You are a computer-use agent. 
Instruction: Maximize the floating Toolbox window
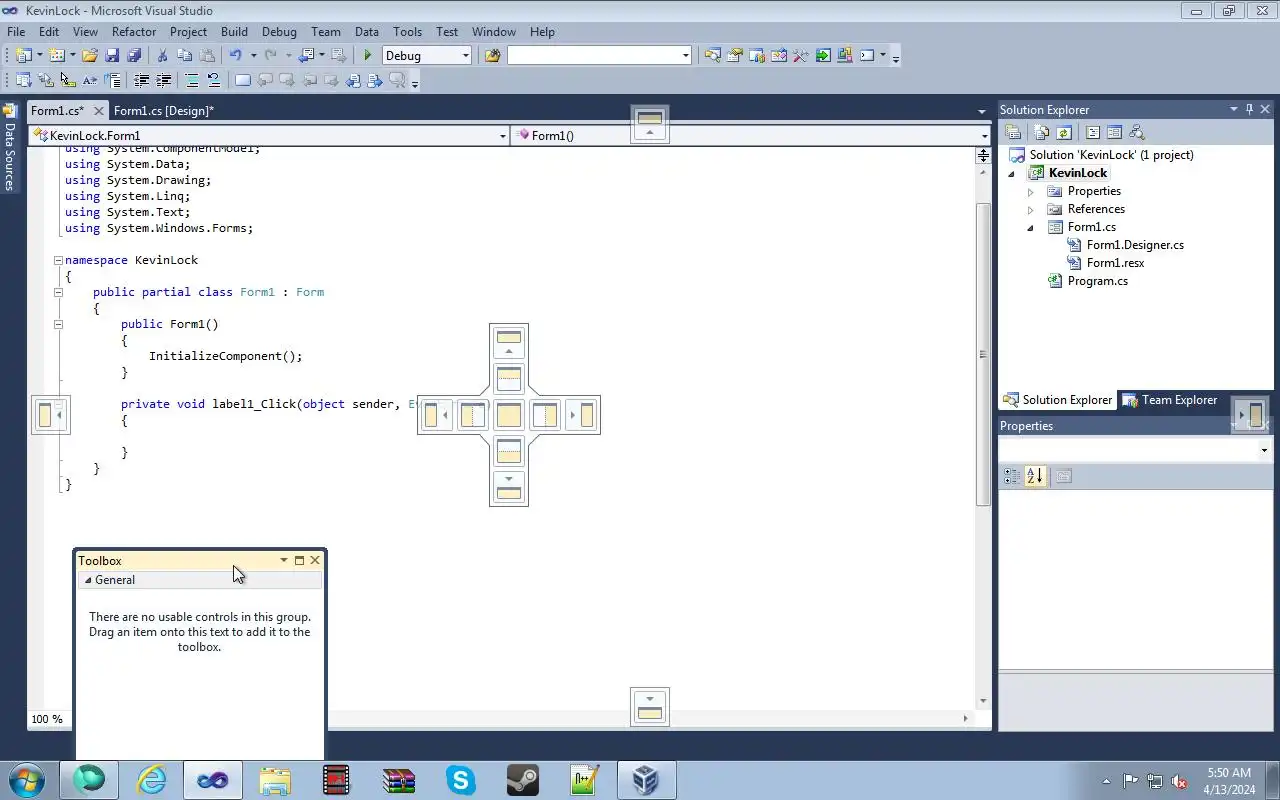[x=299, y=560]
